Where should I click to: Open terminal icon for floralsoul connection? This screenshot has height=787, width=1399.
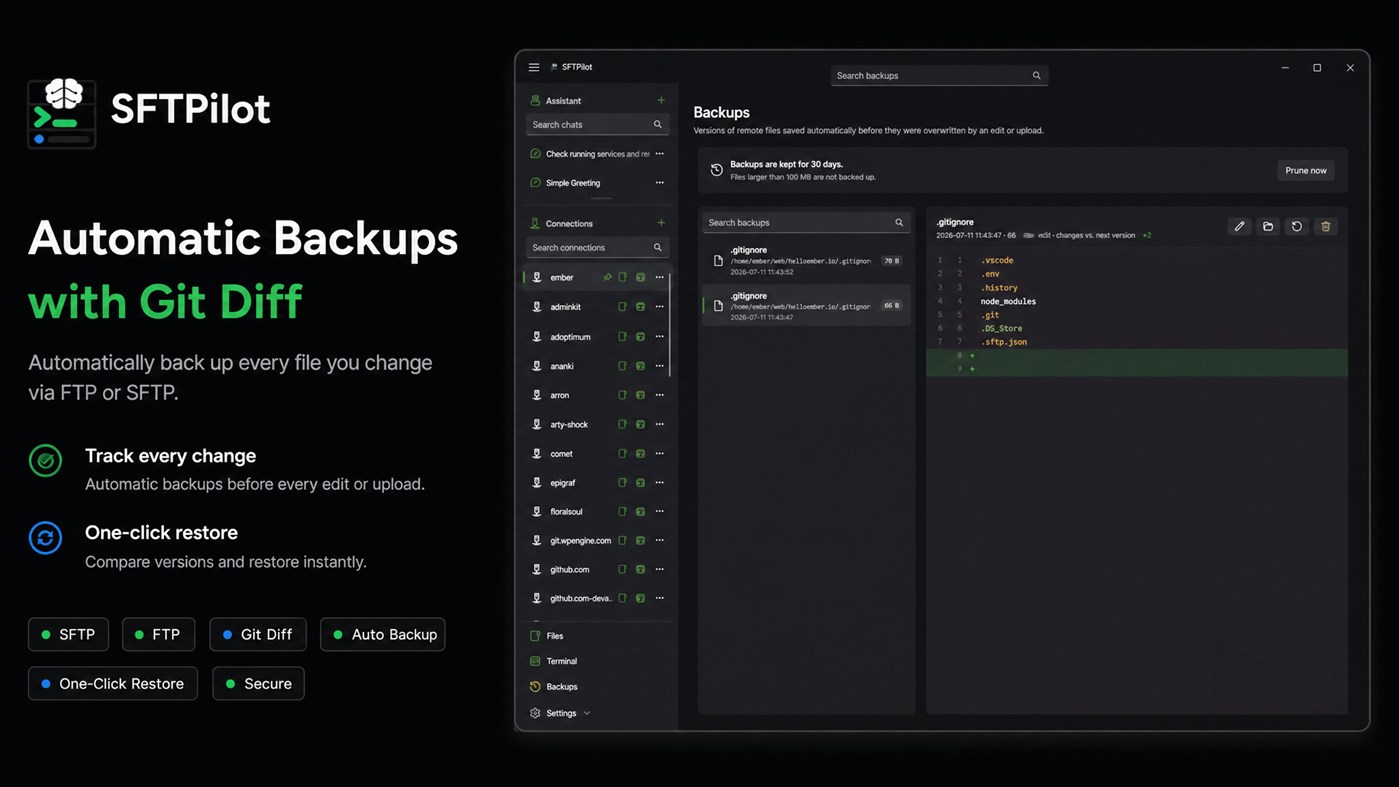[x=640, y=511]
